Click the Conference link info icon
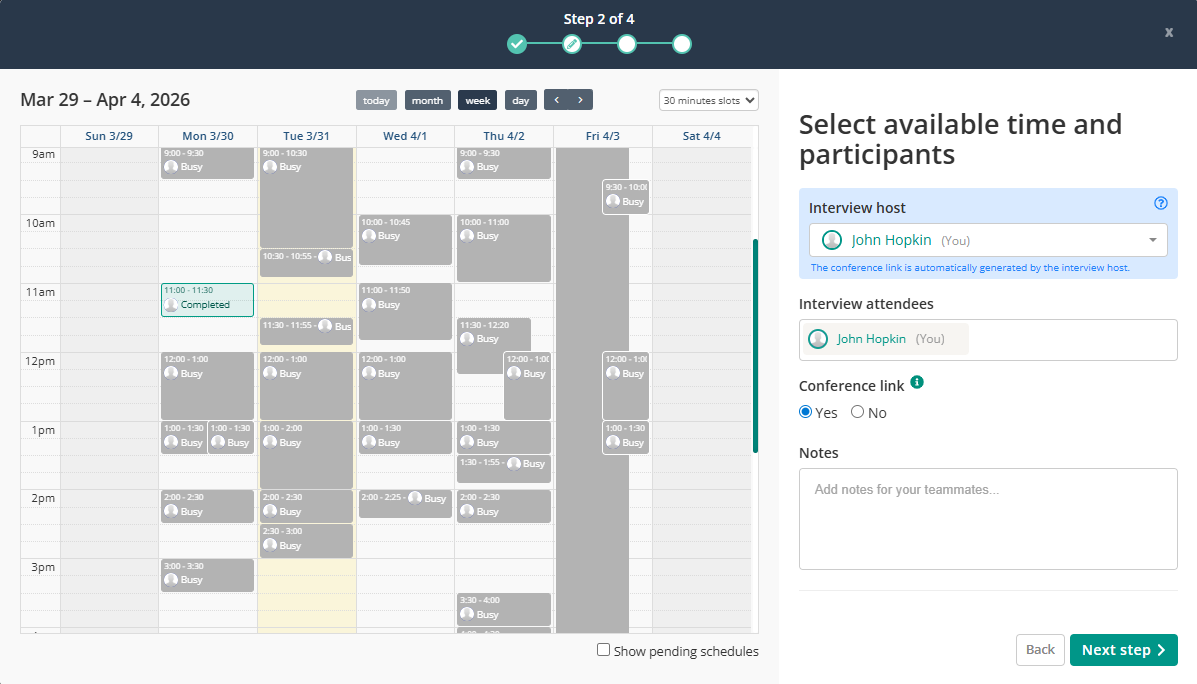1197x684 pixels. (917, 383)
